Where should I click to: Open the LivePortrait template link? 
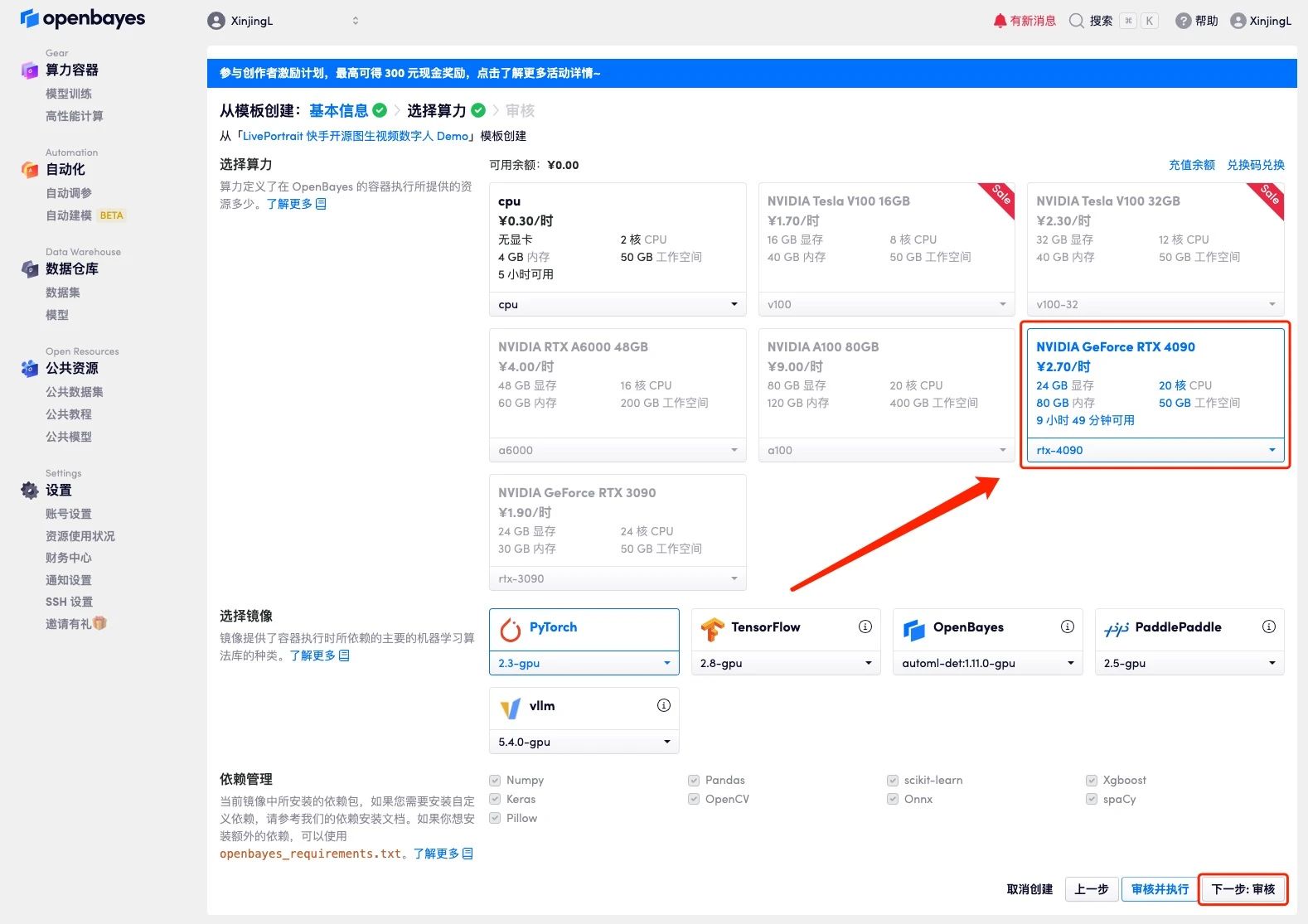coord(356,136)
